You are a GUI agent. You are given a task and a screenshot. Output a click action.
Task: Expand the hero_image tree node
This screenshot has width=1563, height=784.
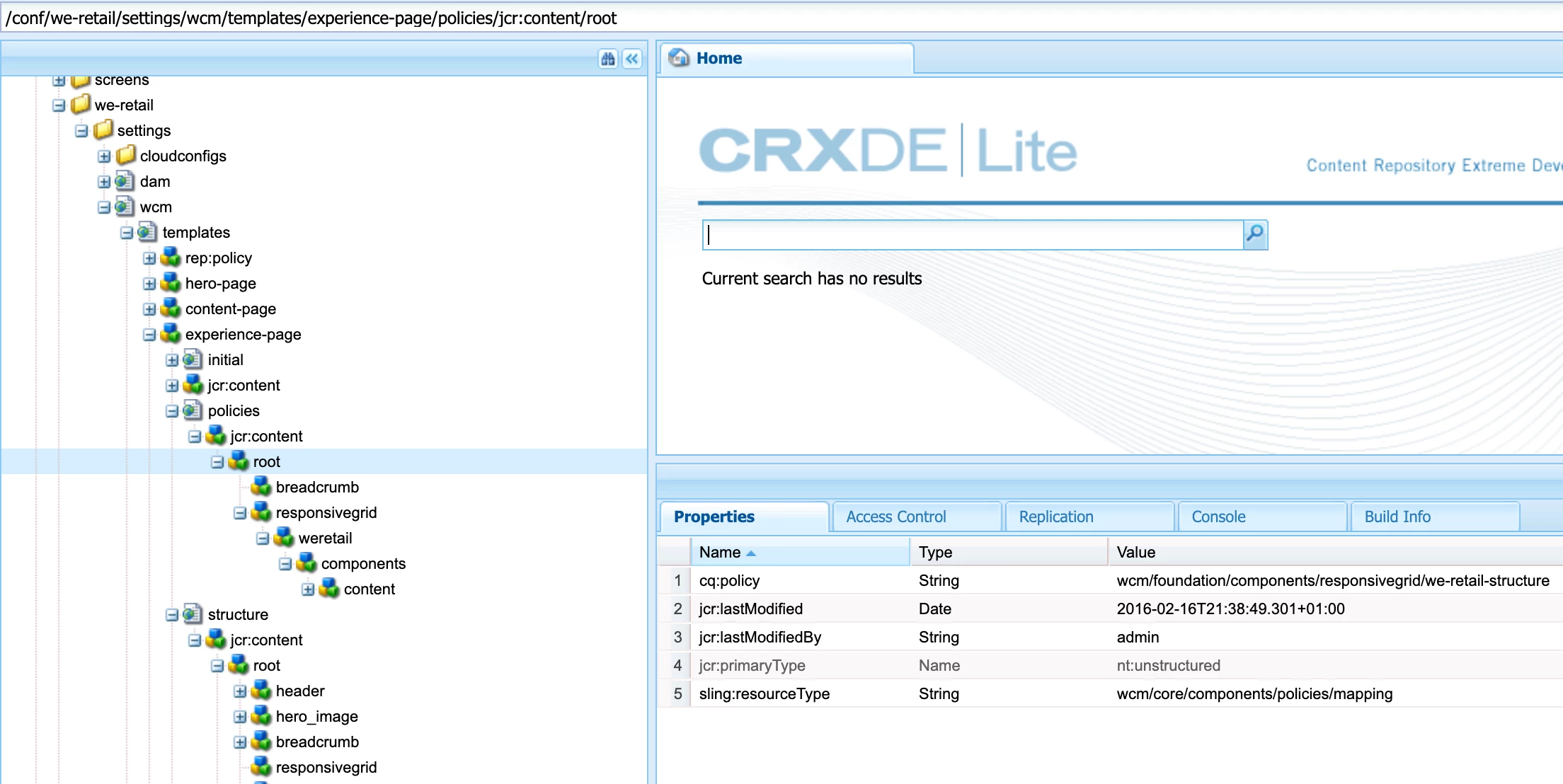click(x=239, y=717)
